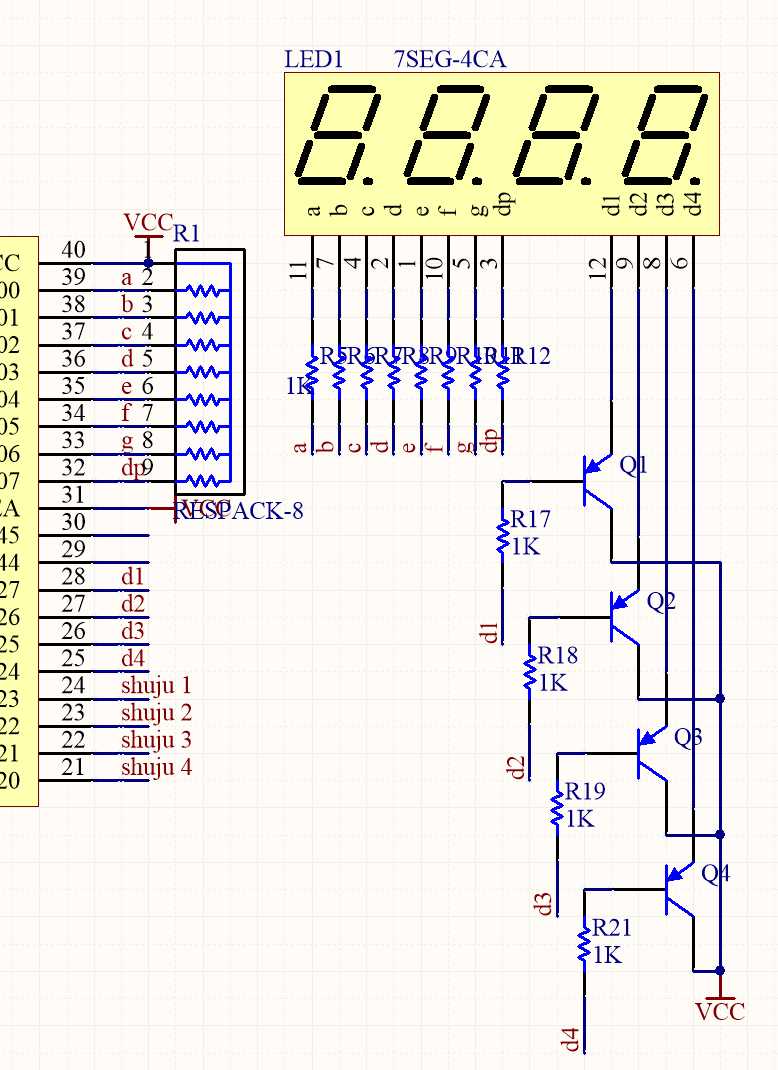Select the 'shuju 3' net label
Image resolution: width=778 pixels, height=1070 pixels.
coord(156,740)
